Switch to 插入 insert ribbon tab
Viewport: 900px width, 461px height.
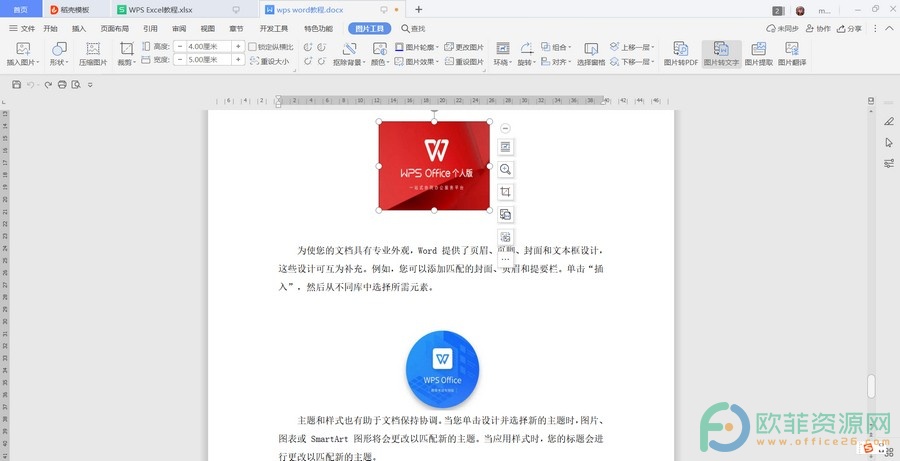pos(79,28)
